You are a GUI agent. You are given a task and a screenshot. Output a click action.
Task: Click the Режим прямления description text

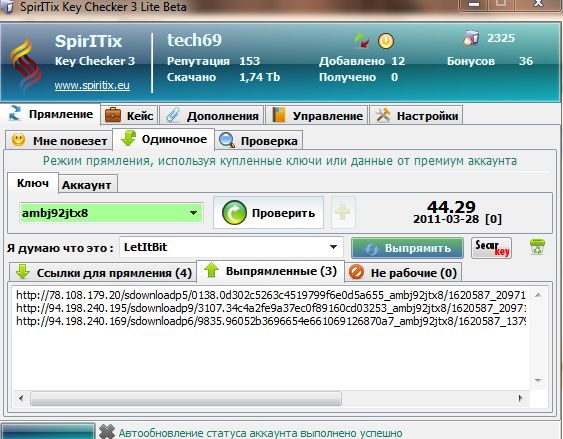click(x=280, y=160)
